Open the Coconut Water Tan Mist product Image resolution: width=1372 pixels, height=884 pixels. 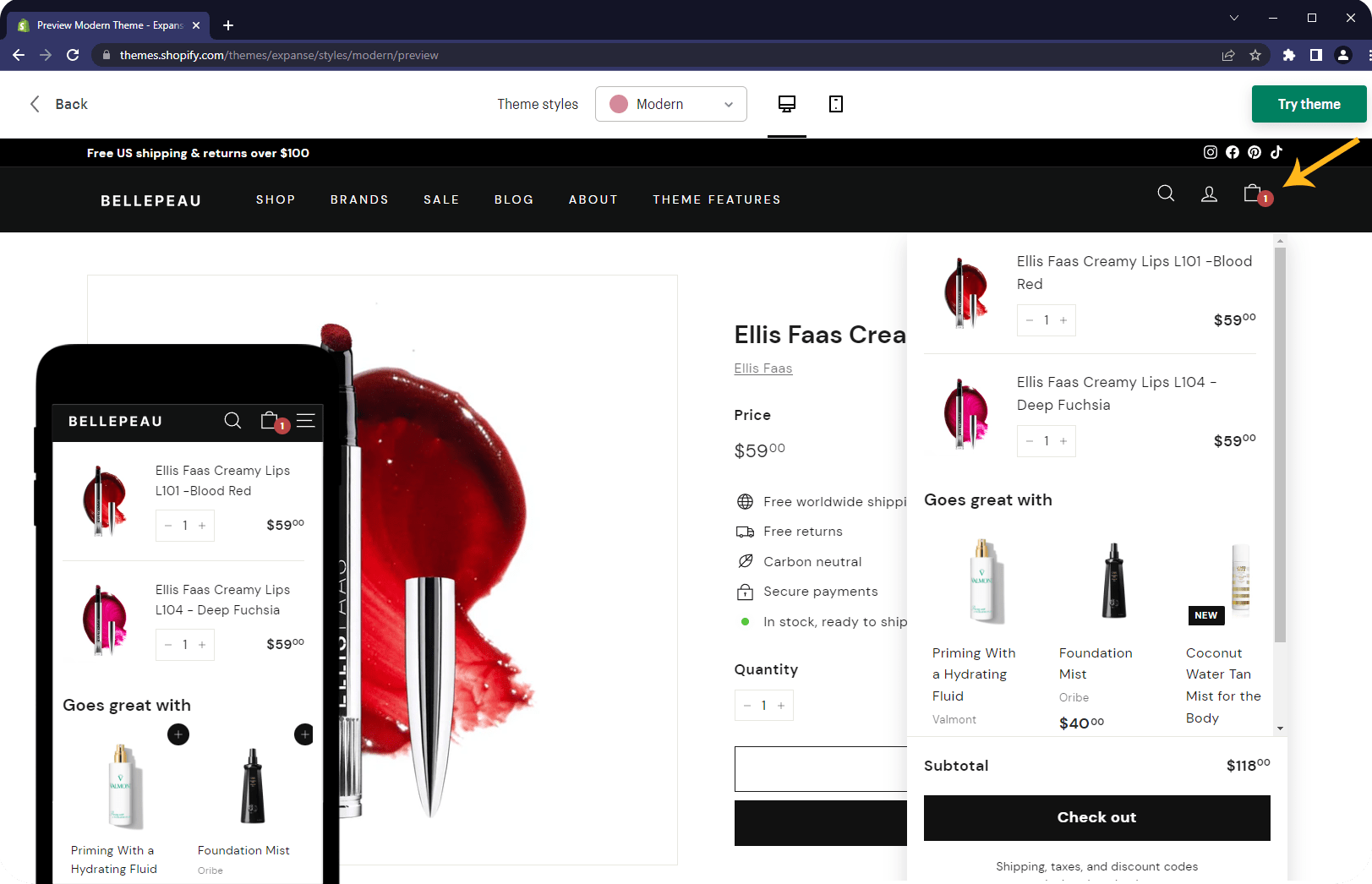click(x=1223, y=685)
